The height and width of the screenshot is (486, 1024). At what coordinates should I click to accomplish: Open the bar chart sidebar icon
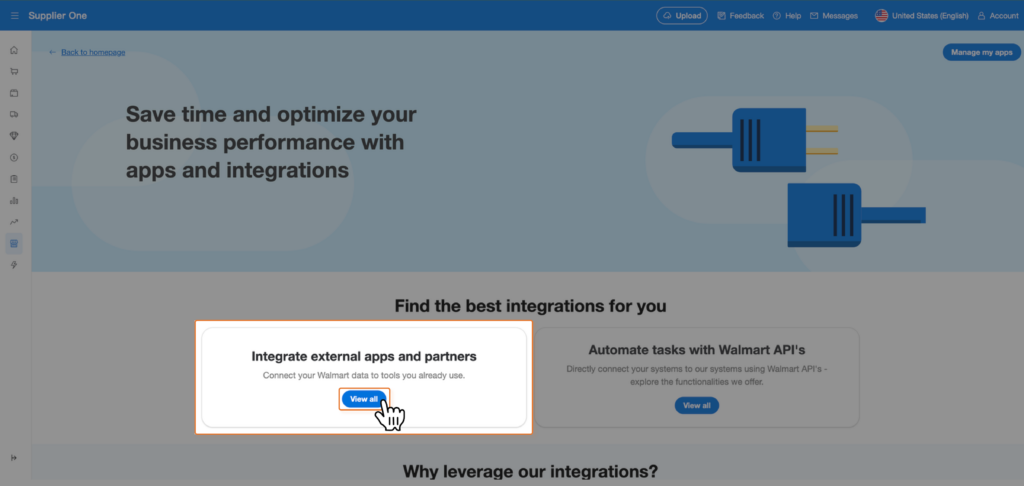14,201
